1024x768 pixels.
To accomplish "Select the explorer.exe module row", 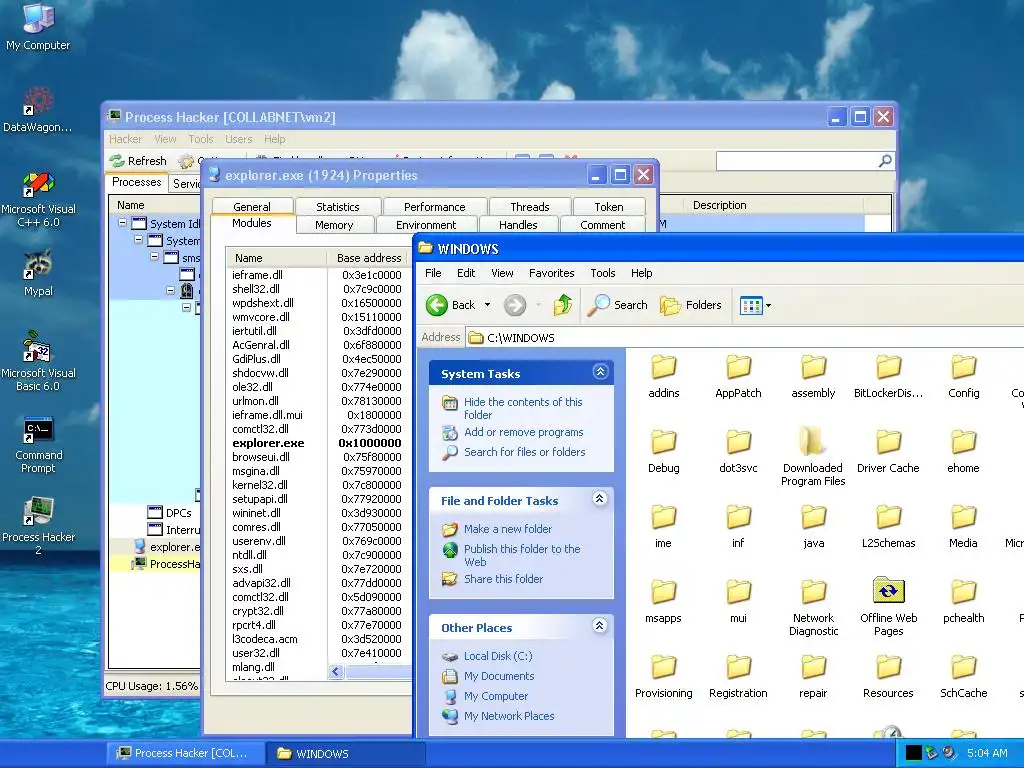I will point(317,443).
